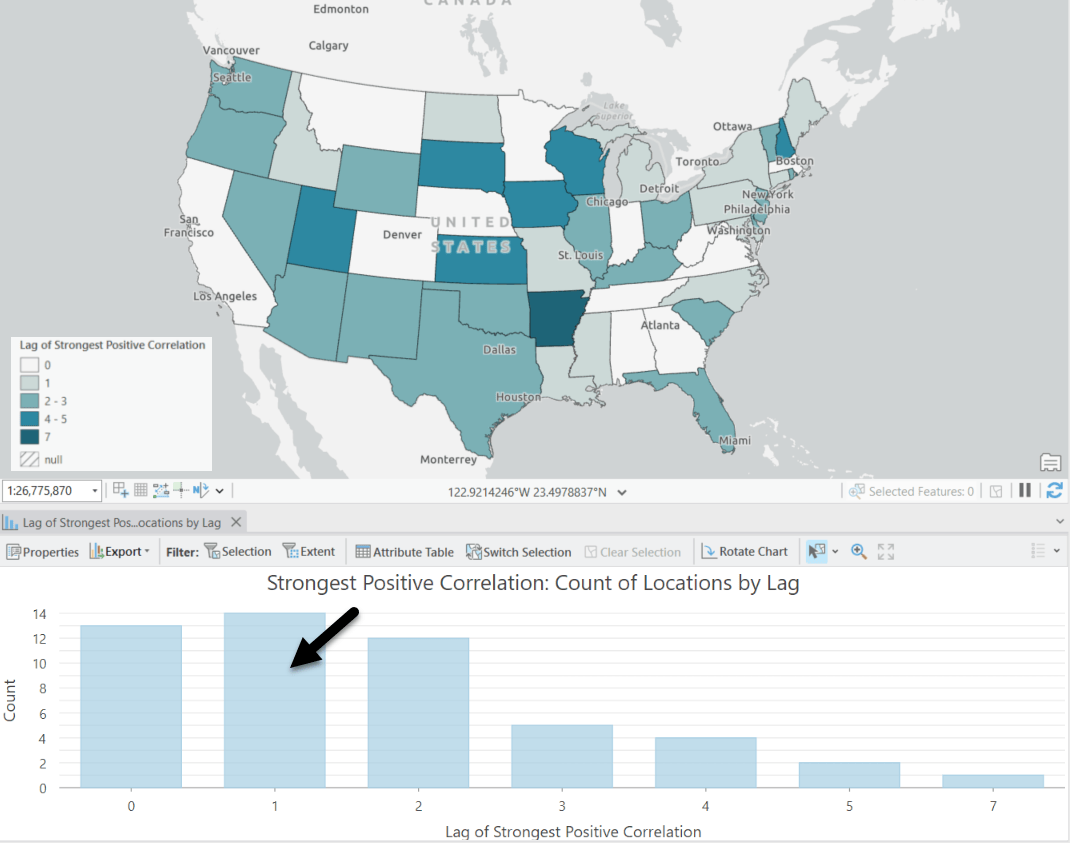Select the chart bar for lag 0
Screen dimensions: 1070x843
131,706
